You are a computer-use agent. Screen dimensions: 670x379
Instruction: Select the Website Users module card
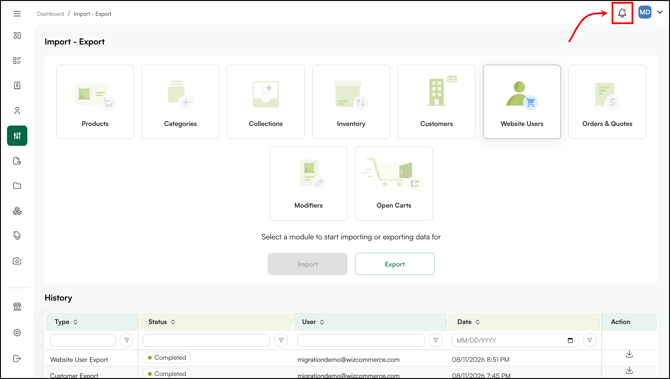[522, 102]
